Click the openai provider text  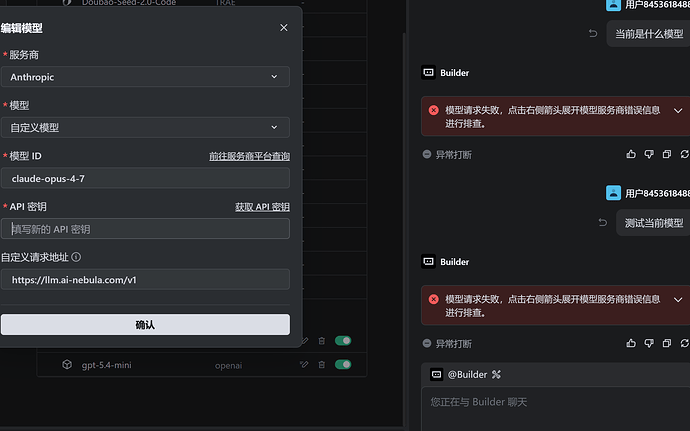(x=228, y=365)
